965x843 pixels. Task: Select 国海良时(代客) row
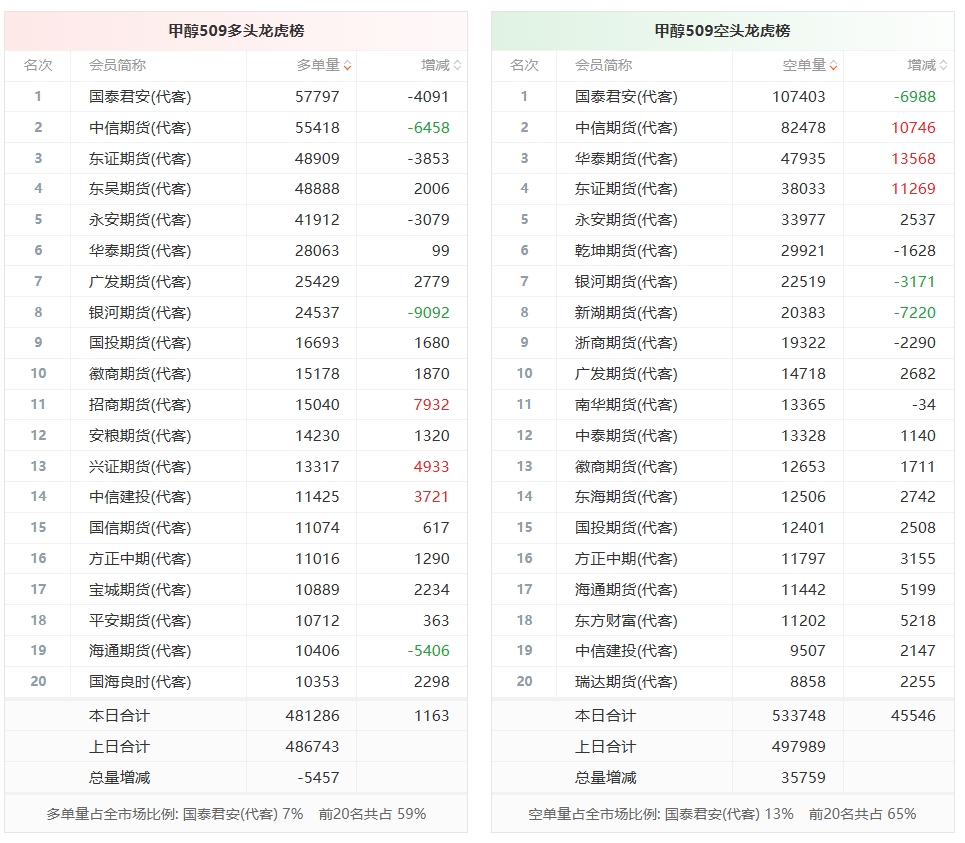tap(236, 681)
